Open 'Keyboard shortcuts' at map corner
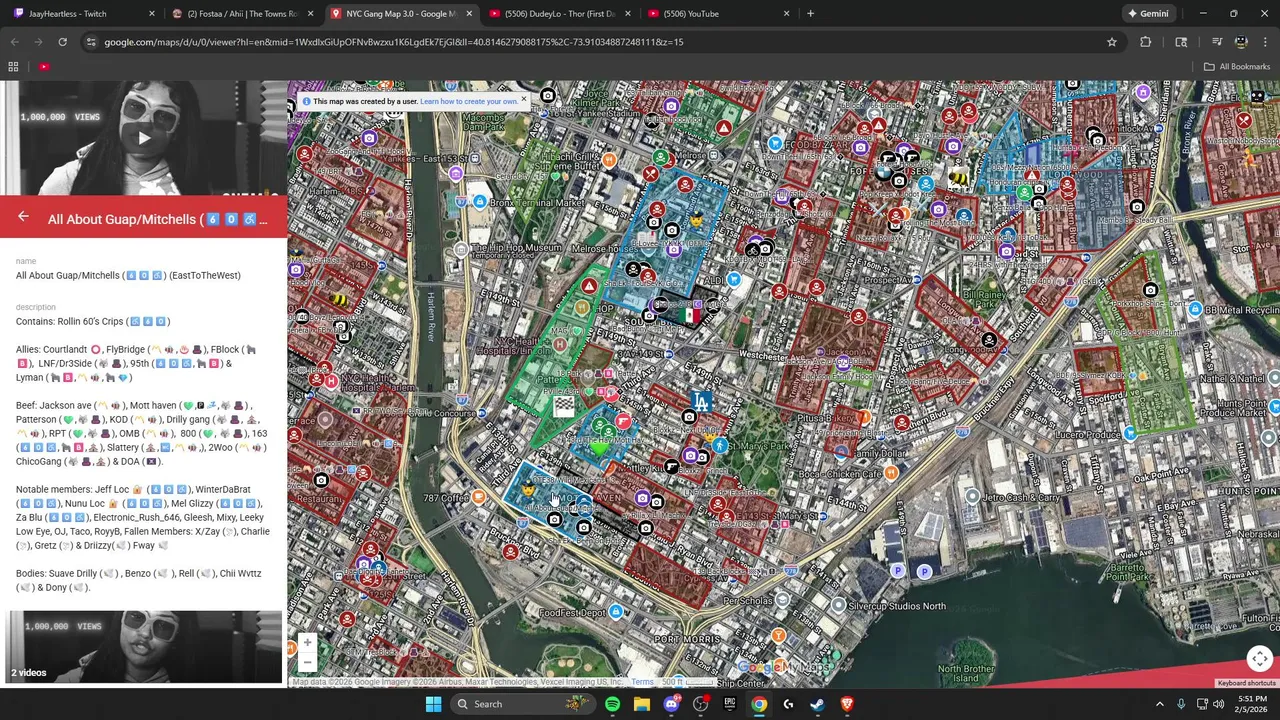The width and height of the screenshot is (1280, 720). [x=1246, y=683]
